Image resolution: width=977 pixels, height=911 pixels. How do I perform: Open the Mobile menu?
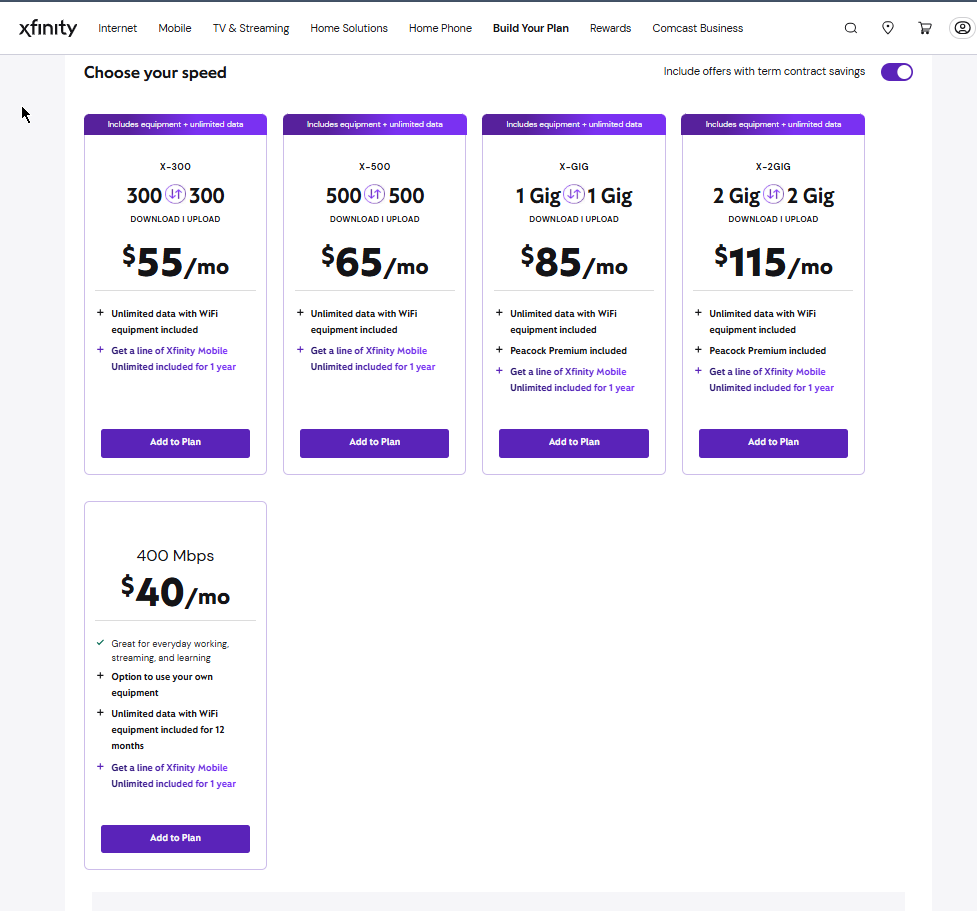pos(174,28)
